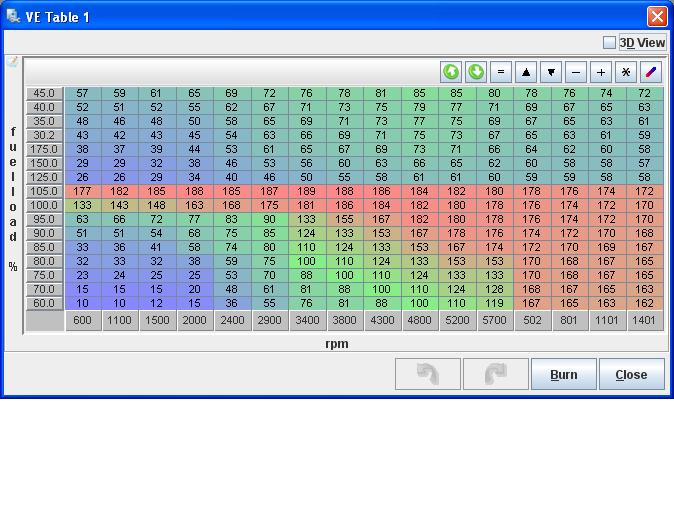Click the undo arrow button
Screen dimensions: 674x512
428,374
